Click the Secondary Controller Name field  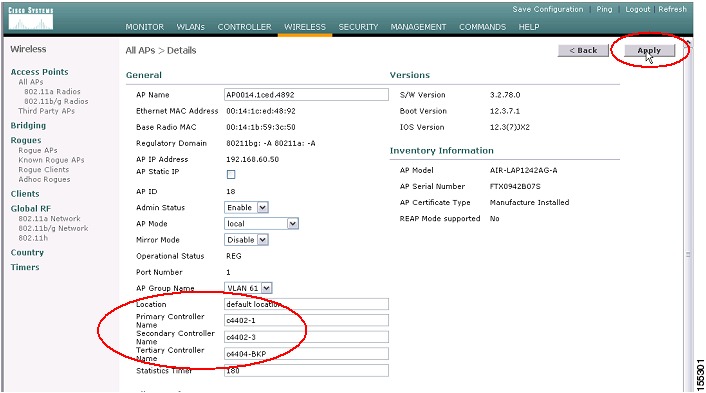pyautogui.click(x=306, y=337)
